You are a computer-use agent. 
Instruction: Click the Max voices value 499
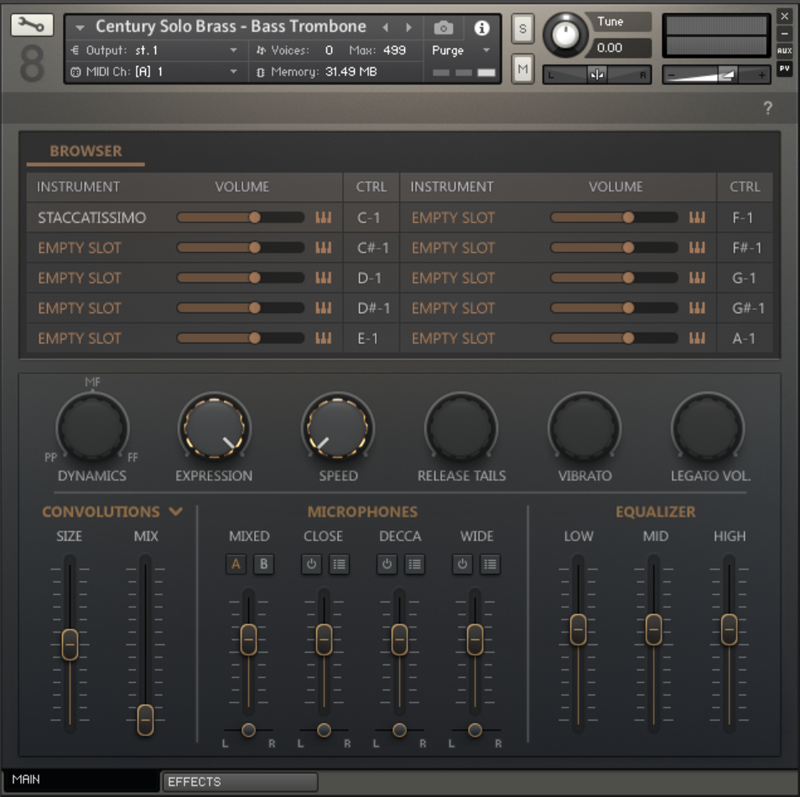(x=394, y=50)
